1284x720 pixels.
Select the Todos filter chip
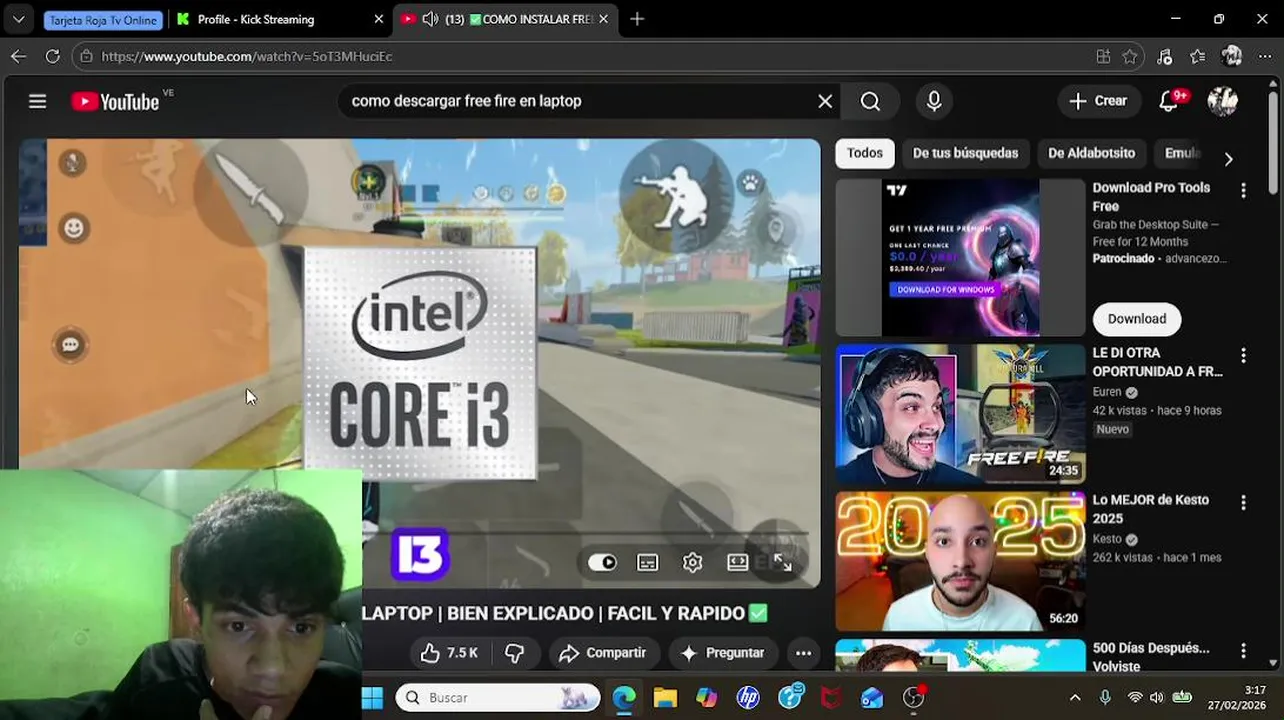coord(865,153)
